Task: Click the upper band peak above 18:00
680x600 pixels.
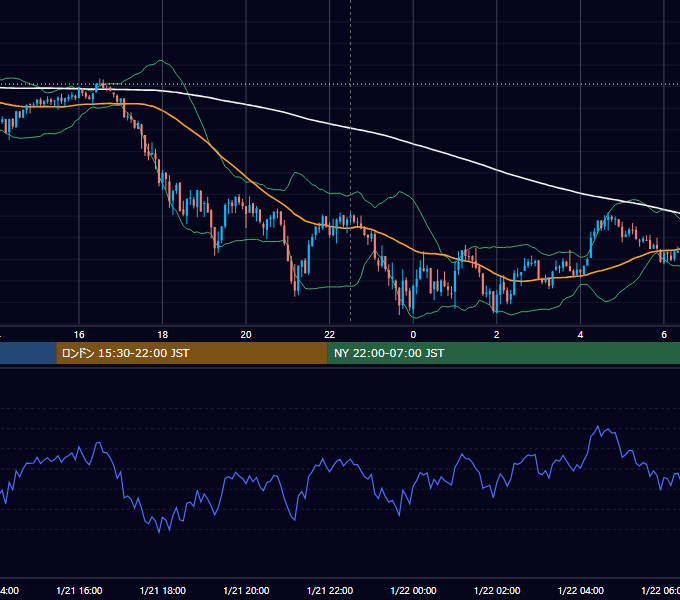Action: pos(161,60)
